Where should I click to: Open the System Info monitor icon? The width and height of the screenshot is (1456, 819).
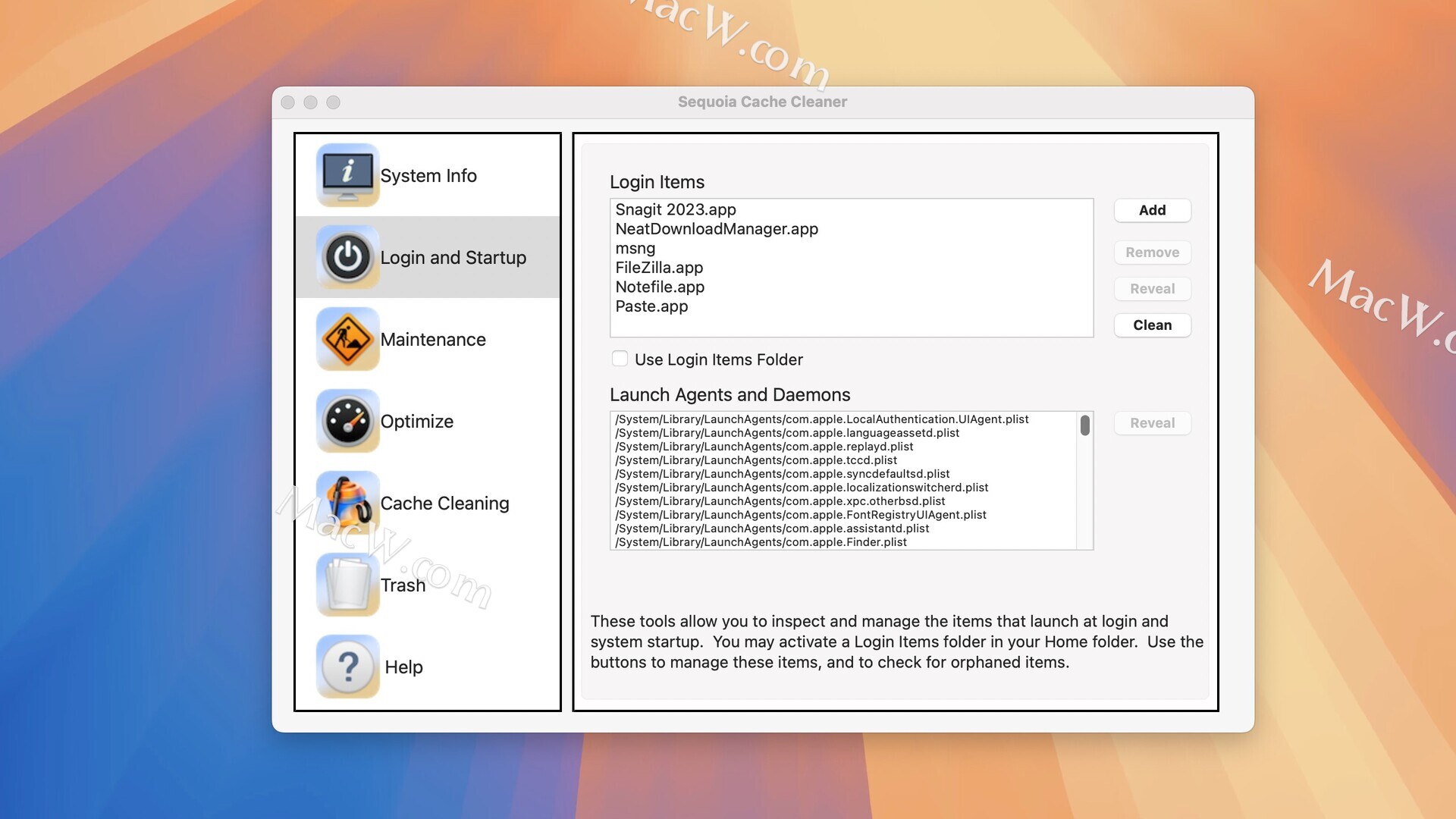pos(347,175)
